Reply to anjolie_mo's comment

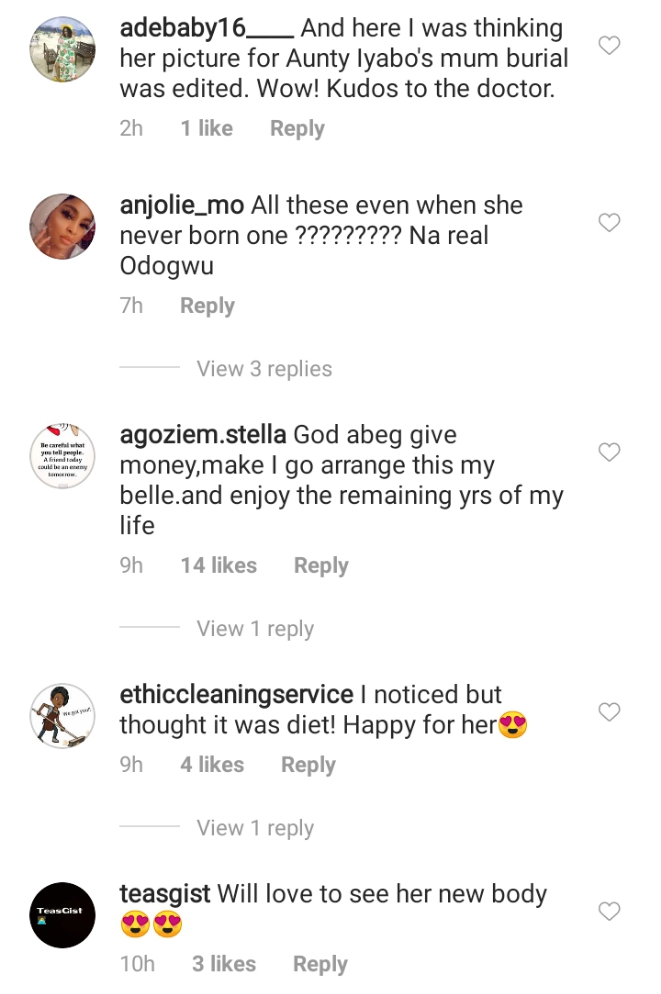click(x=207, y=306)
